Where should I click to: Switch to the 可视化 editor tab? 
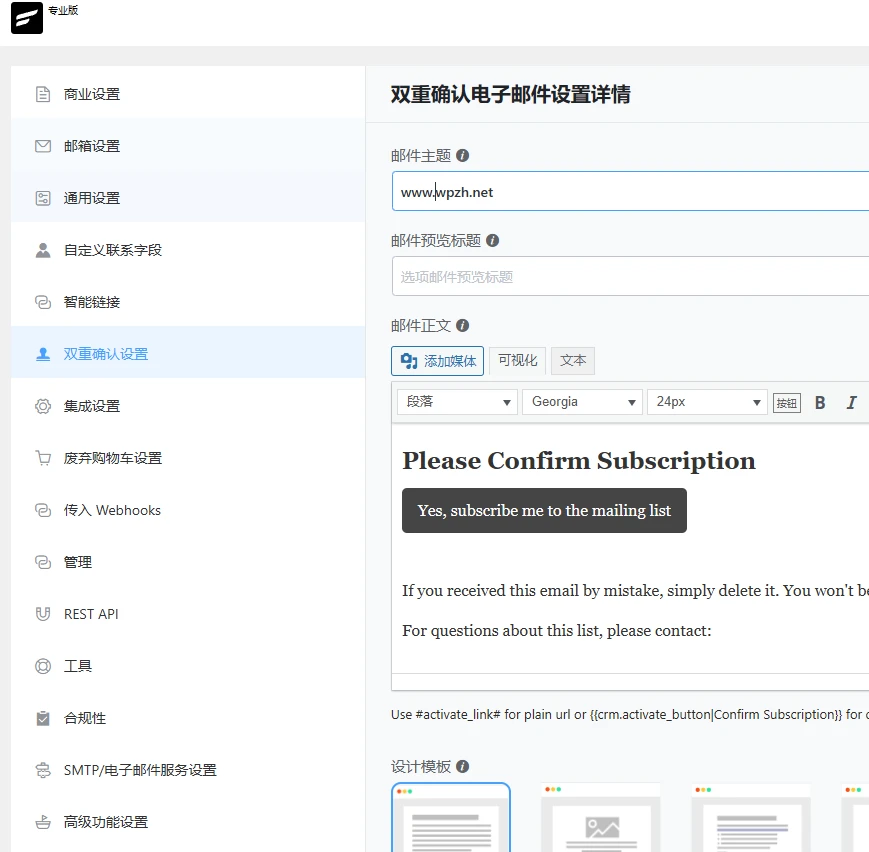[517, 360]
